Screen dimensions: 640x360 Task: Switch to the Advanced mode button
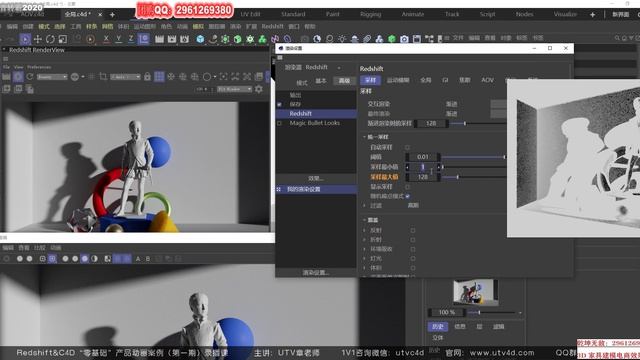coord(344,81)
